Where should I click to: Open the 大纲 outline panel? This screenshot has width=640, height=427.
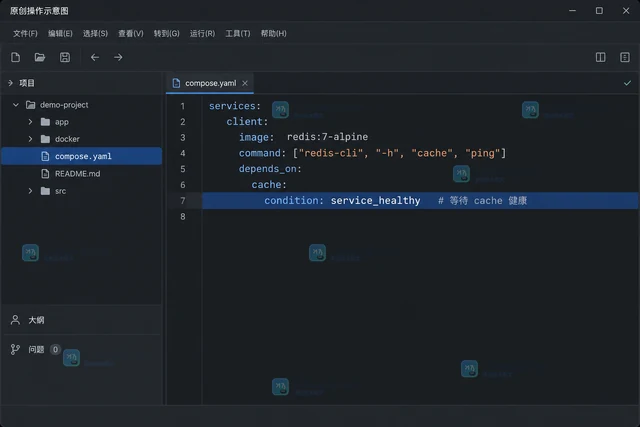tap(36, 320)
